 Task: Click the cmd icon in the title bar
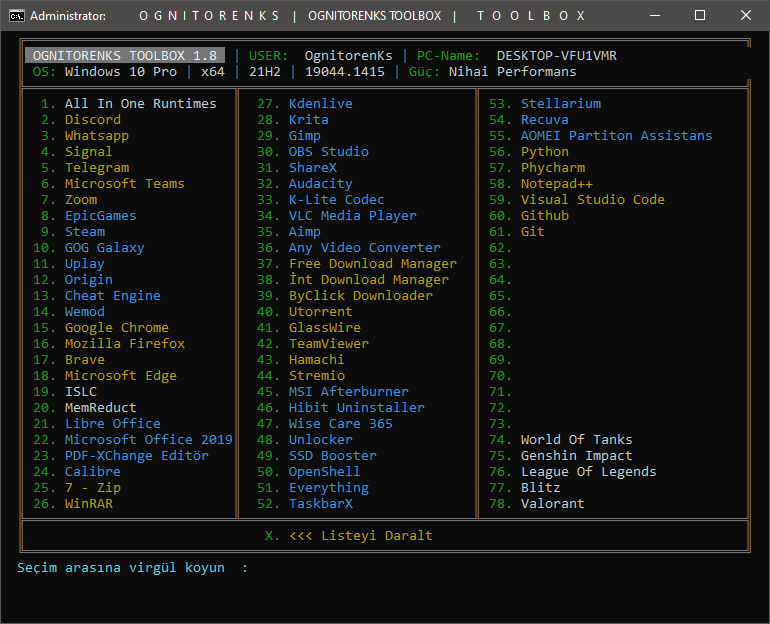click(x=16, y=16)
